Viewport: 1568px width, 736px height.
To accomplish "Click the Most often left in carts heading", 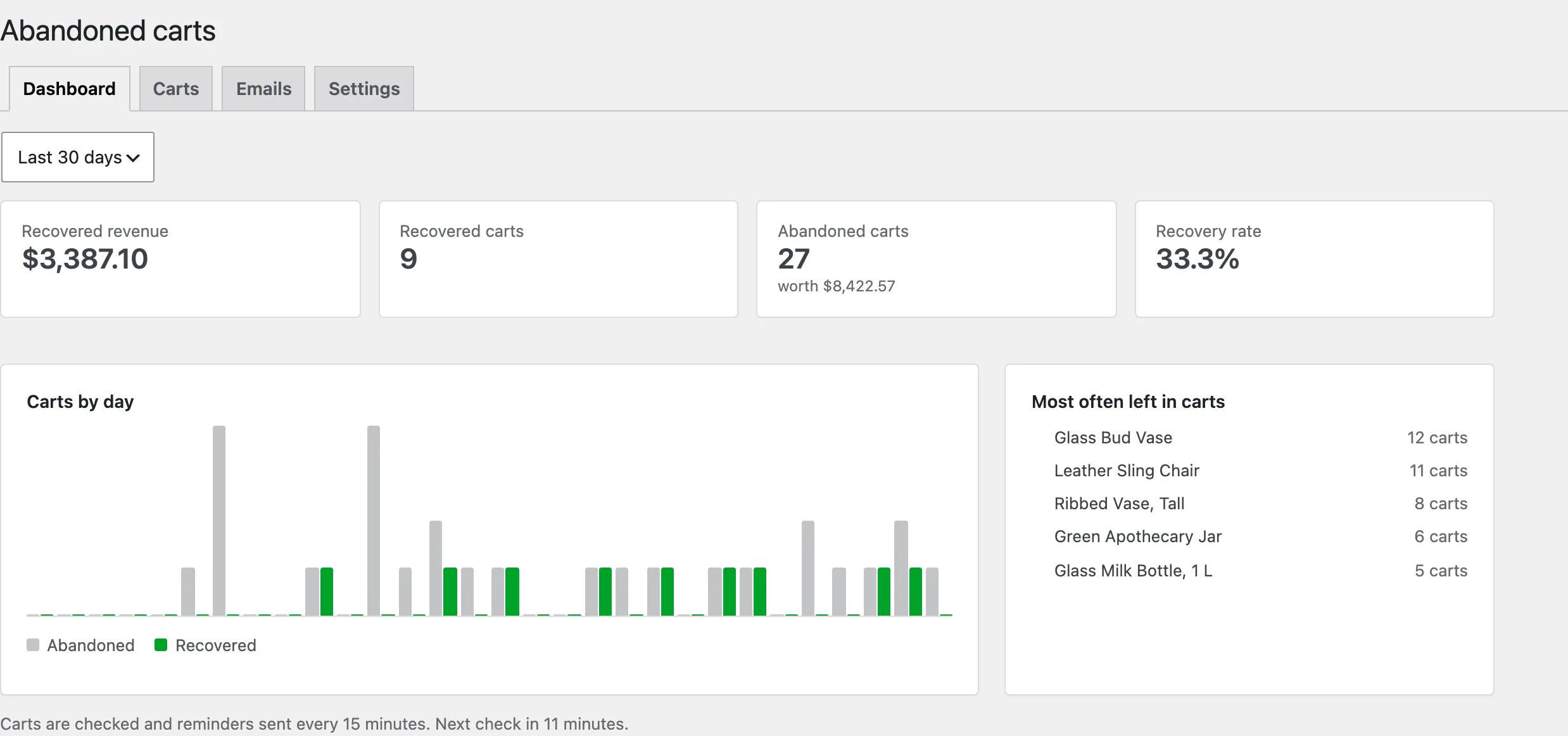I will coord(1128,402).
